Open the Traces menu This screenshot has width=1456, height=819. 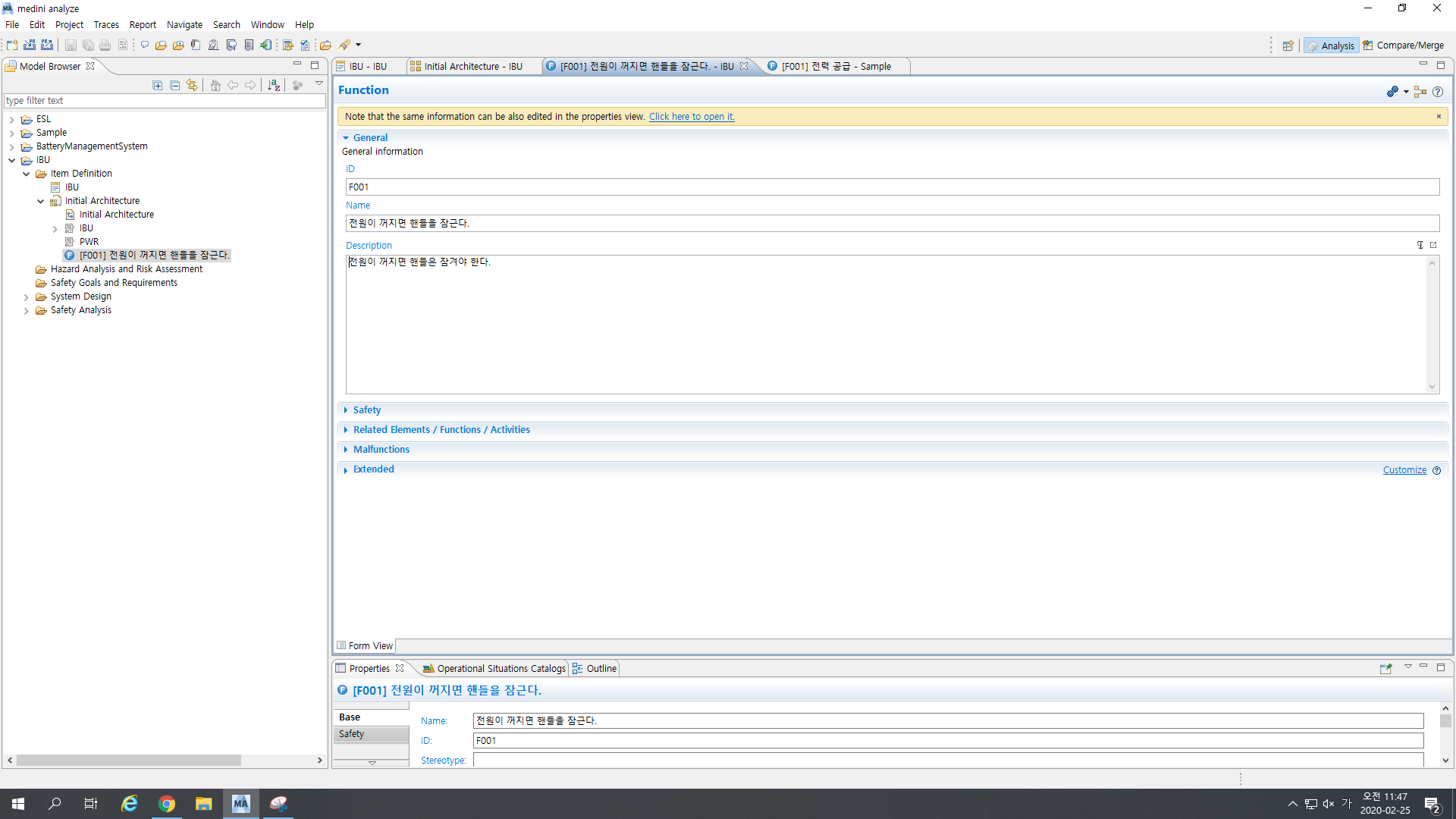pos(106,25)
